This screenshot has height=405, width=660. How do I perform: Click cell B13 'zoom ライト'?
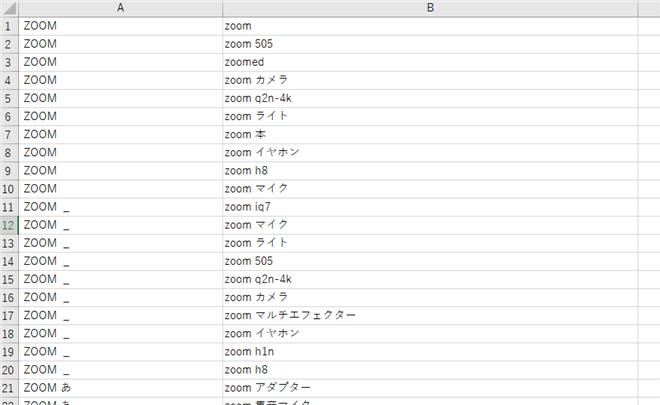click(430, 243)
